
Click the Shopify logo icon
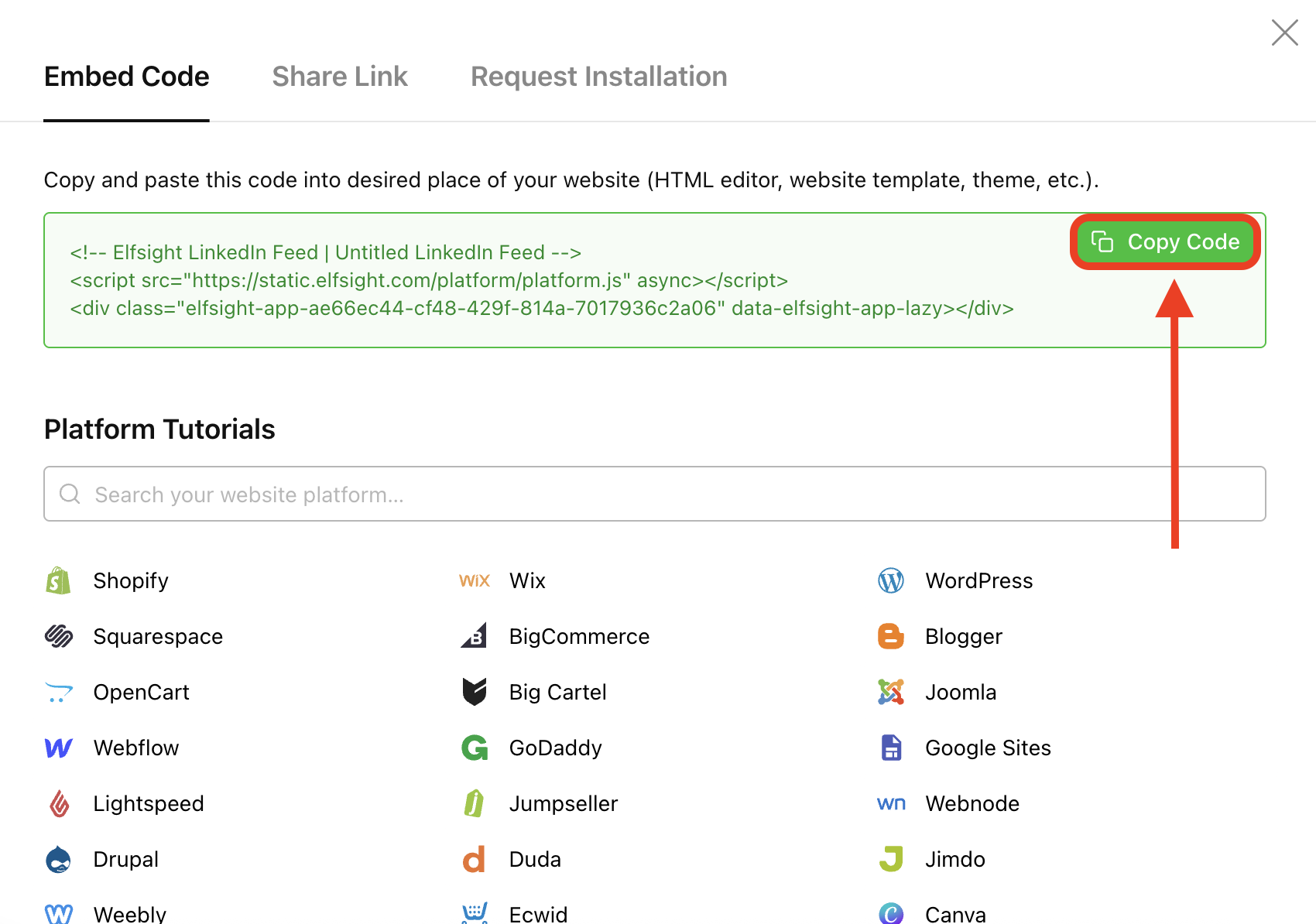tap(59, 580)
